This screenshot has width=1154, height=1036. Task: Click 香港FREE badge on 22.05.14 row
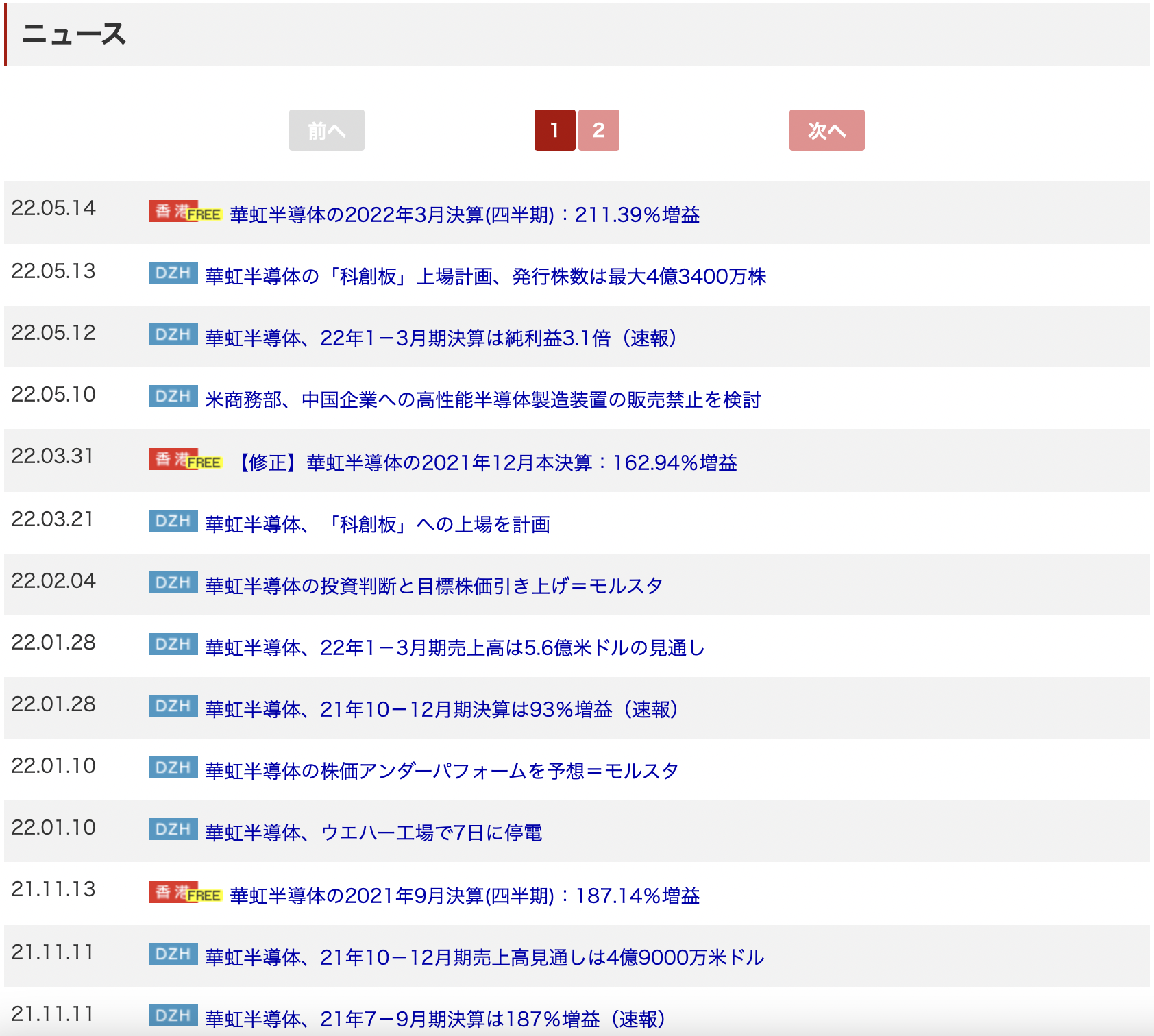click(186, 212)
